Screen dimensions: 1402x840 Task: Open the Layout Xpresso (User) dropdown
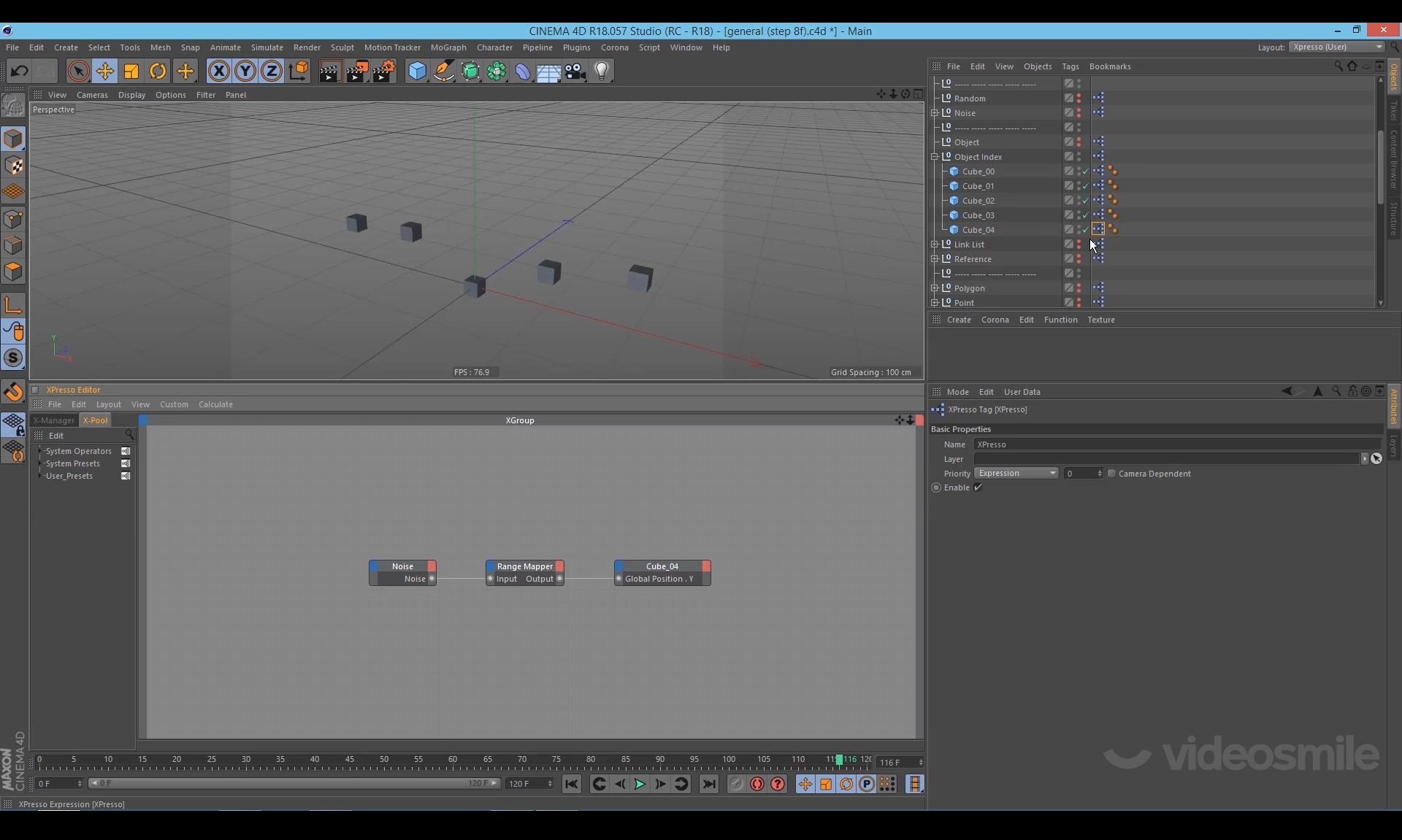pos(1336,47)
